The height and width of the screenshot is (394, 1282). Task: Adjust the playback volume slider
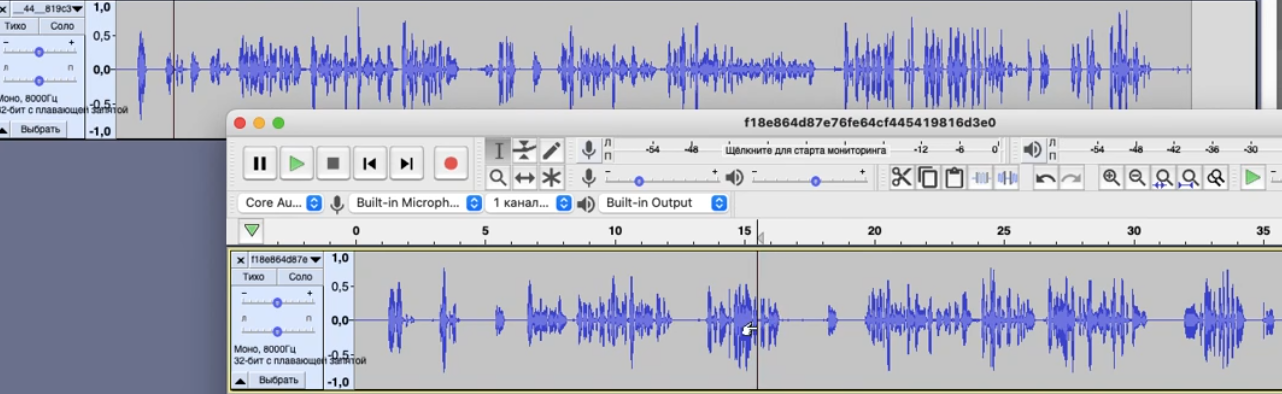[x=810, y=180]
